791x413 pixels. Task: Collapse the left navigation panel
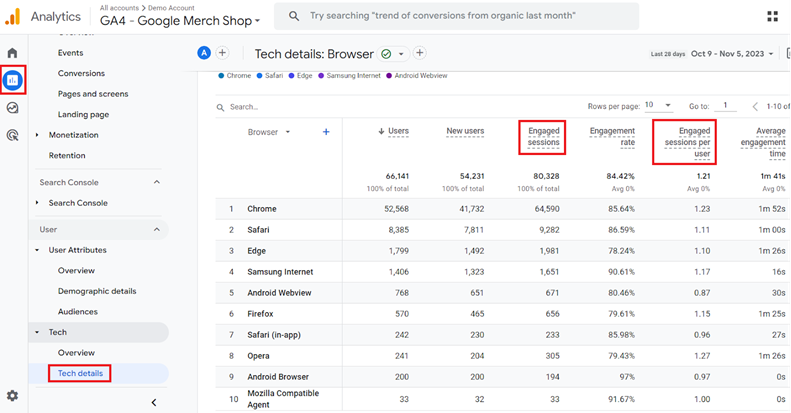coord(154,402)
